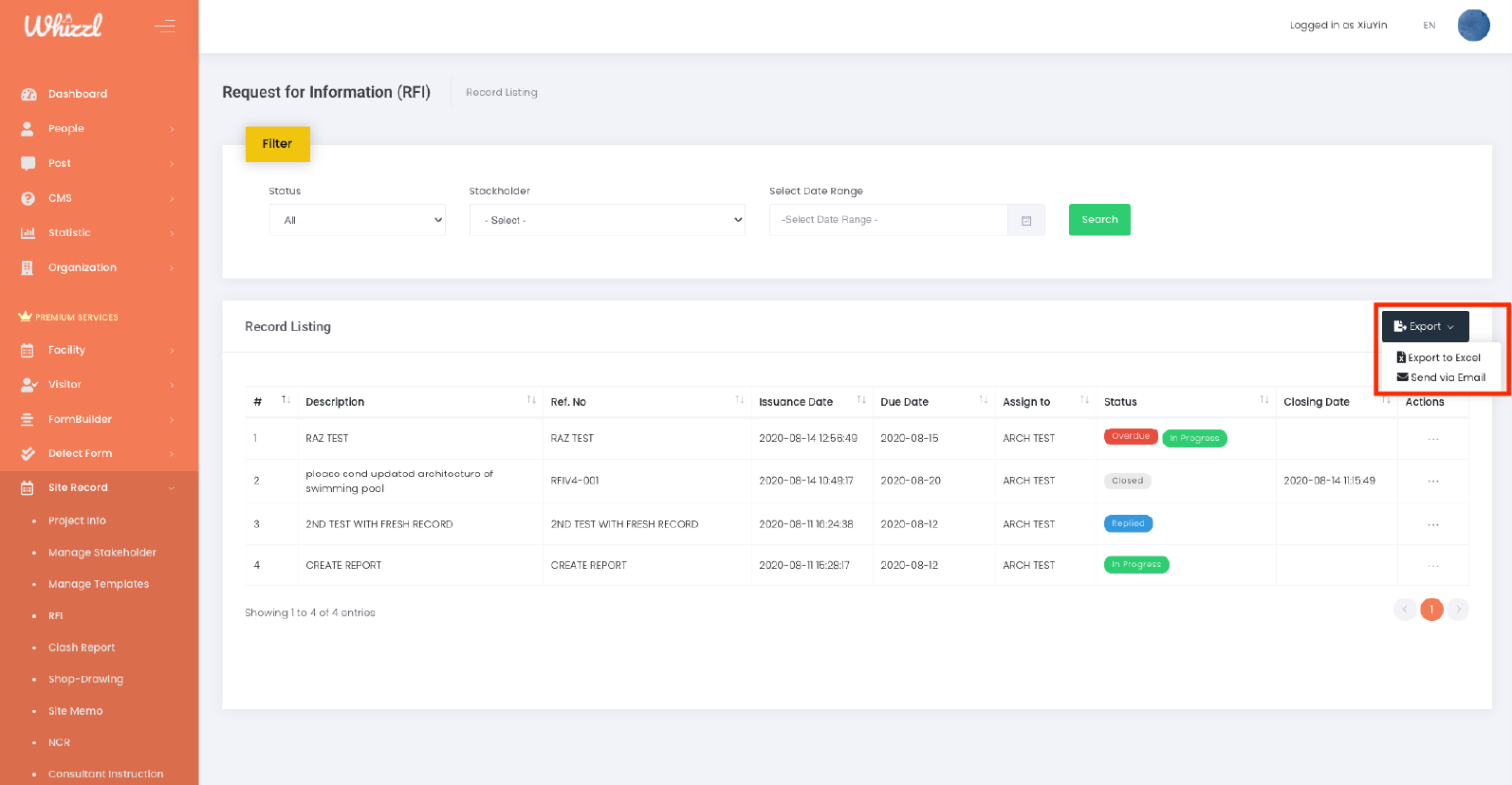Click the Dashboard gauge icon in sidebar
Viewport: 1512px width, 785px height.
coord(28,94)
